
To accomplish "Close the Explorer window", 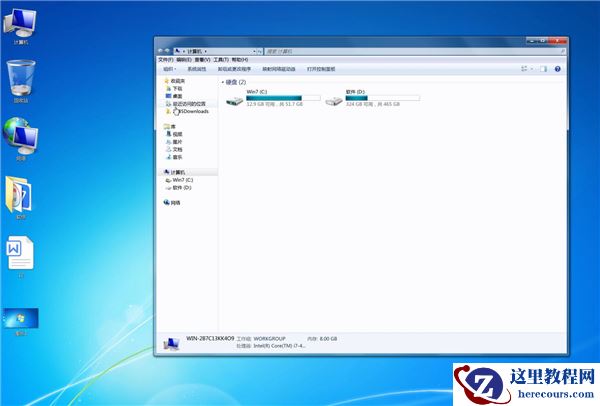I will tap(557, 40).
